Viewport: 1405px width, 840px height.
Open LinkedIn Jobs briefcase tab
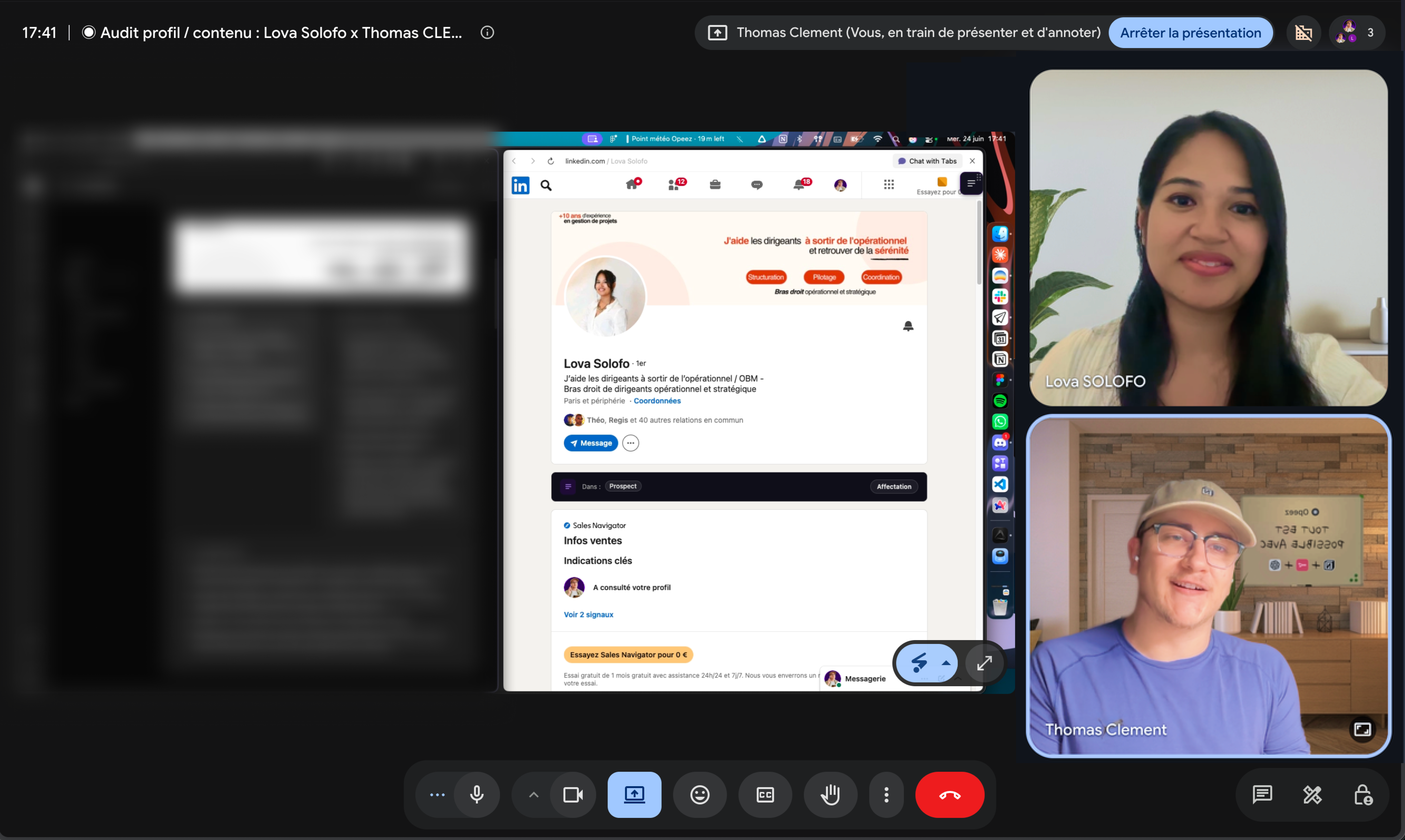tap(715, 185)
